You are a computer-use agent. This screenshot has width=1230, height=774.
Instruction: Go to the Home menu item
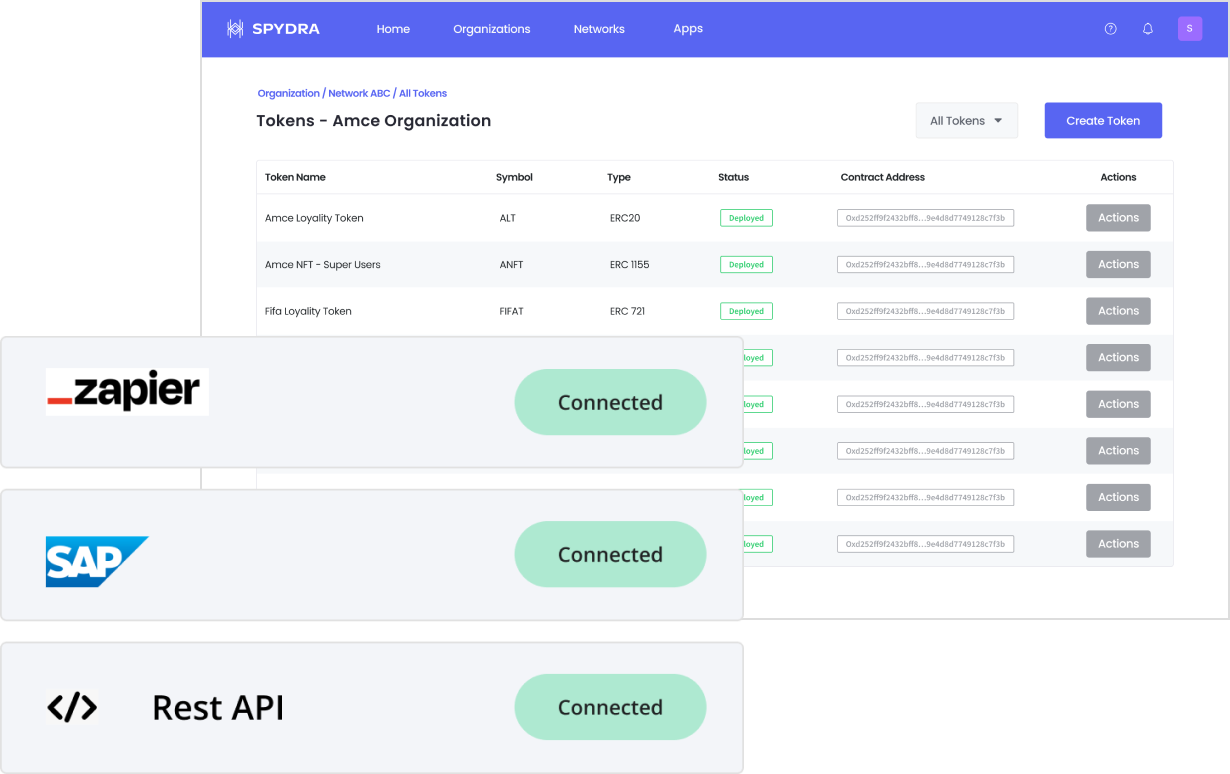(x=393, y=29)
